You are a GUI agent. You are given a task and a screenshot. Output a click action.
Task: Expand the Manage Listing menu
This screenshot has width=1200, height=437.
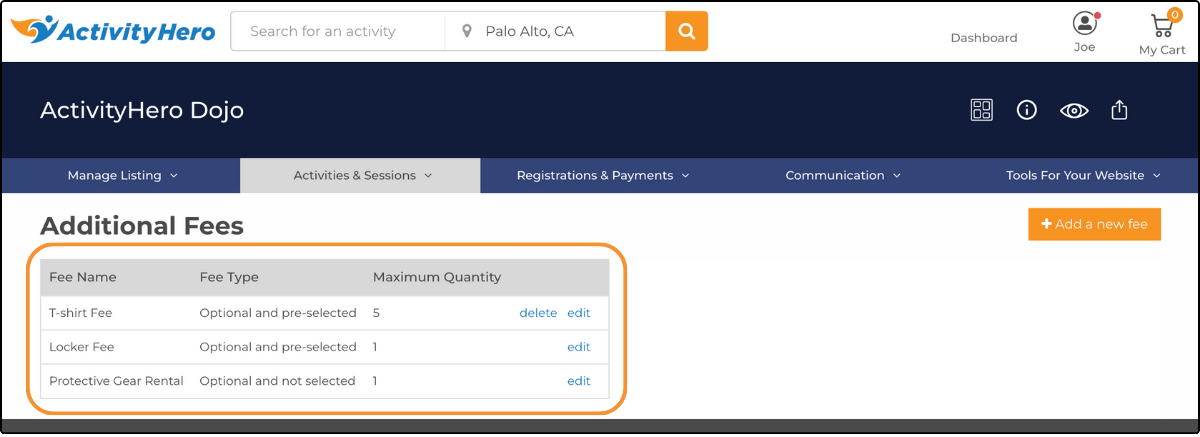point(122,175)
